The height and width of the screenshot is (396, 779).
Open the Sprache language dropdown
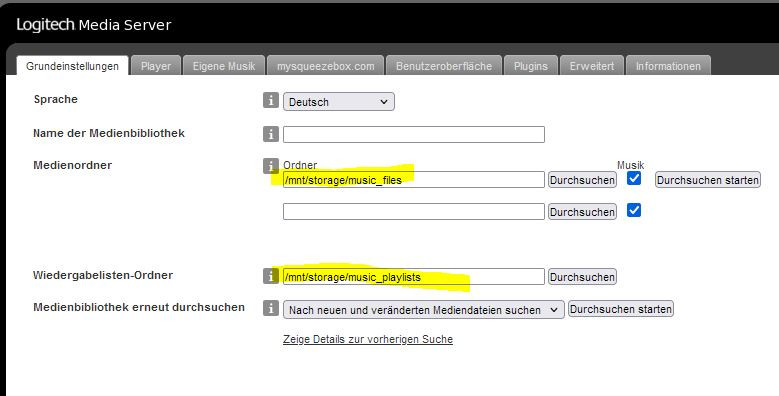[x=339, y=101]
